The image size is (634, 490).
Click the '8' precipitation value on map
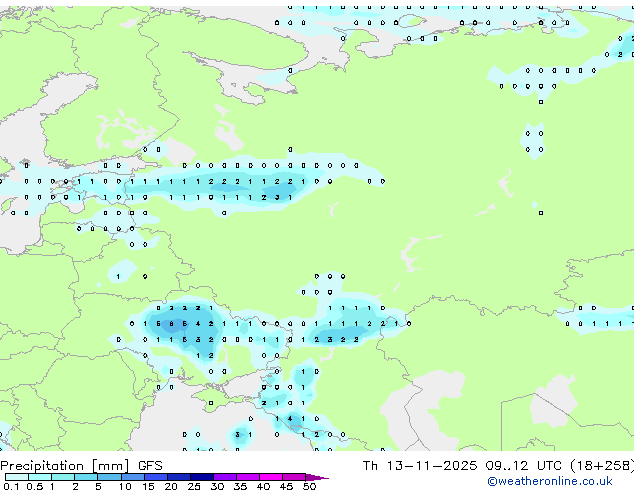[171, 324]
